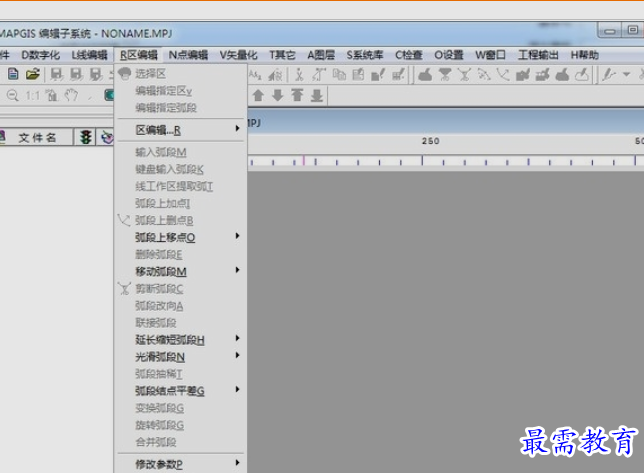Open the A图层 menu

pyautogui.click(x=321, y=55)
